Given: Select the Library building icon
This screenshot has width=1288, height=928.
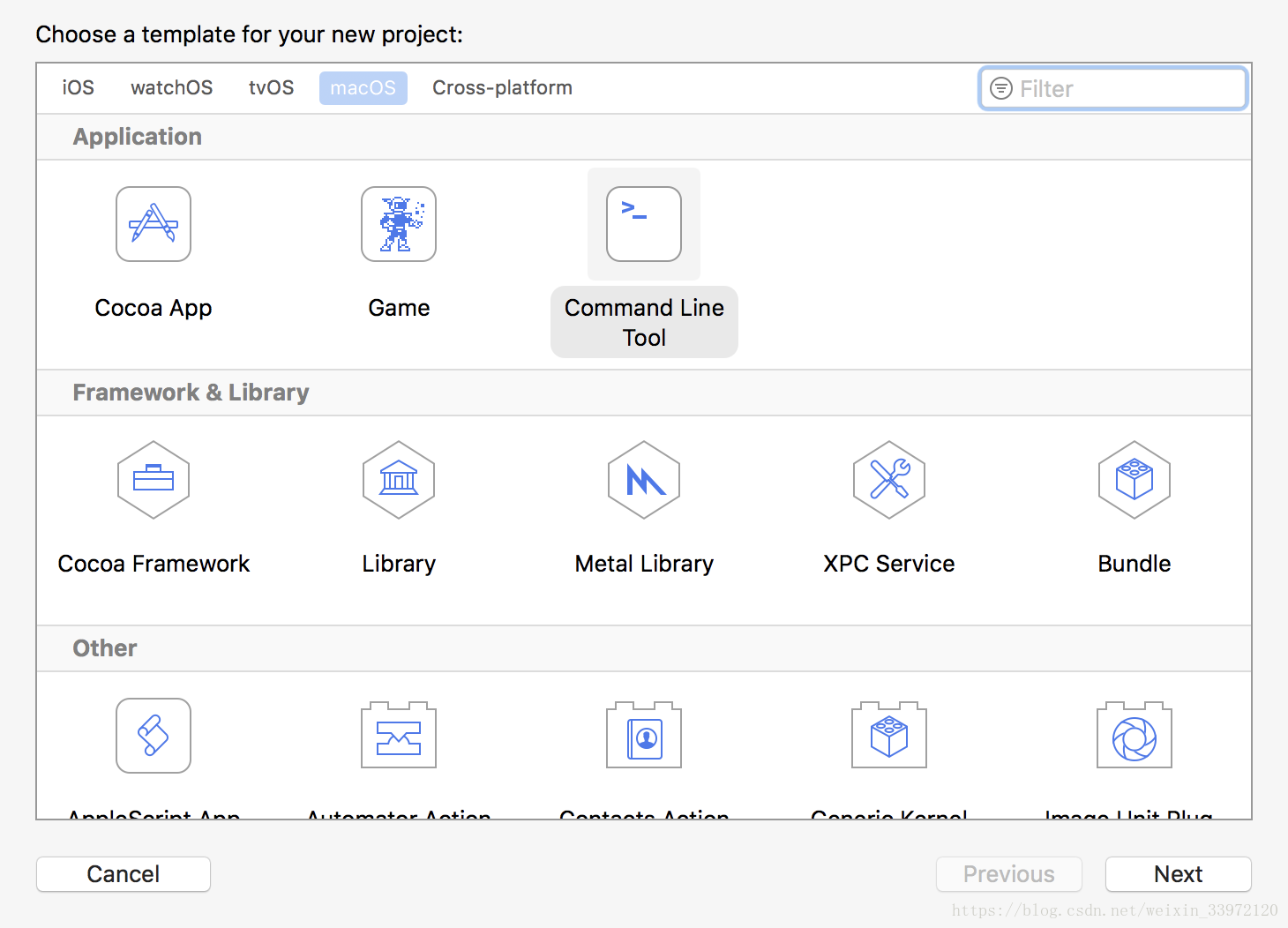Looking at the screenshot, I should [399, 480].
